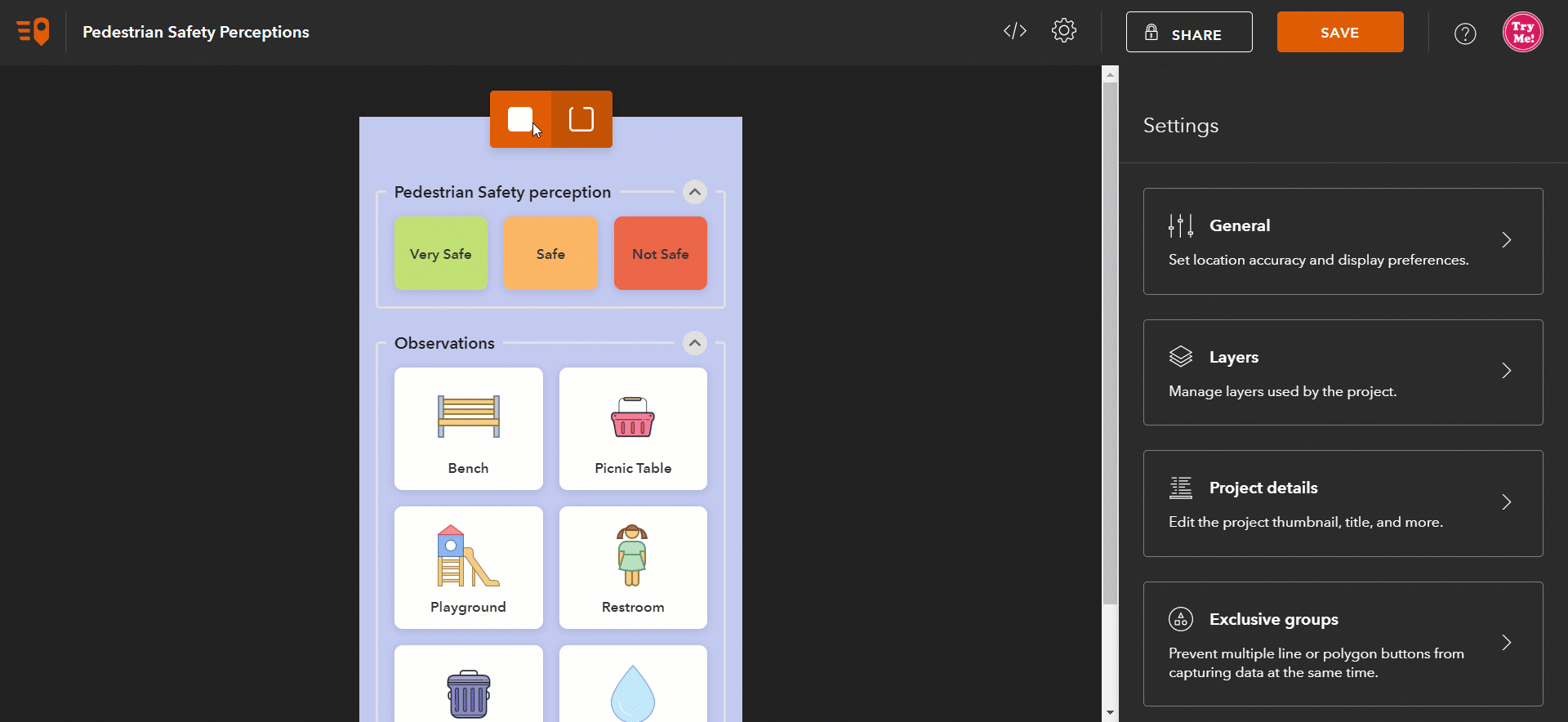Expand the General chevron arrow
The height and width of the screenshot is (722, 1568).
pos(1507,240)
